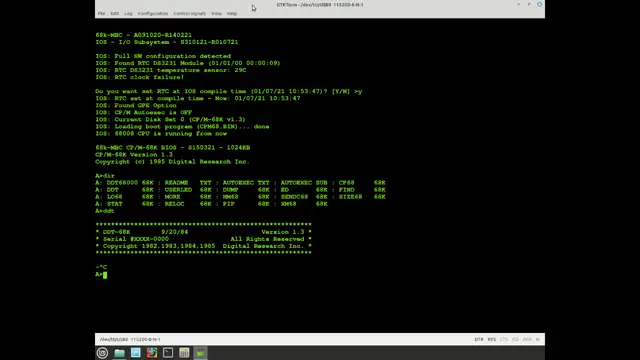The height and width of the screenshot is (360, 640).
Task: Open the Log menu
Action: click(128, 13)
